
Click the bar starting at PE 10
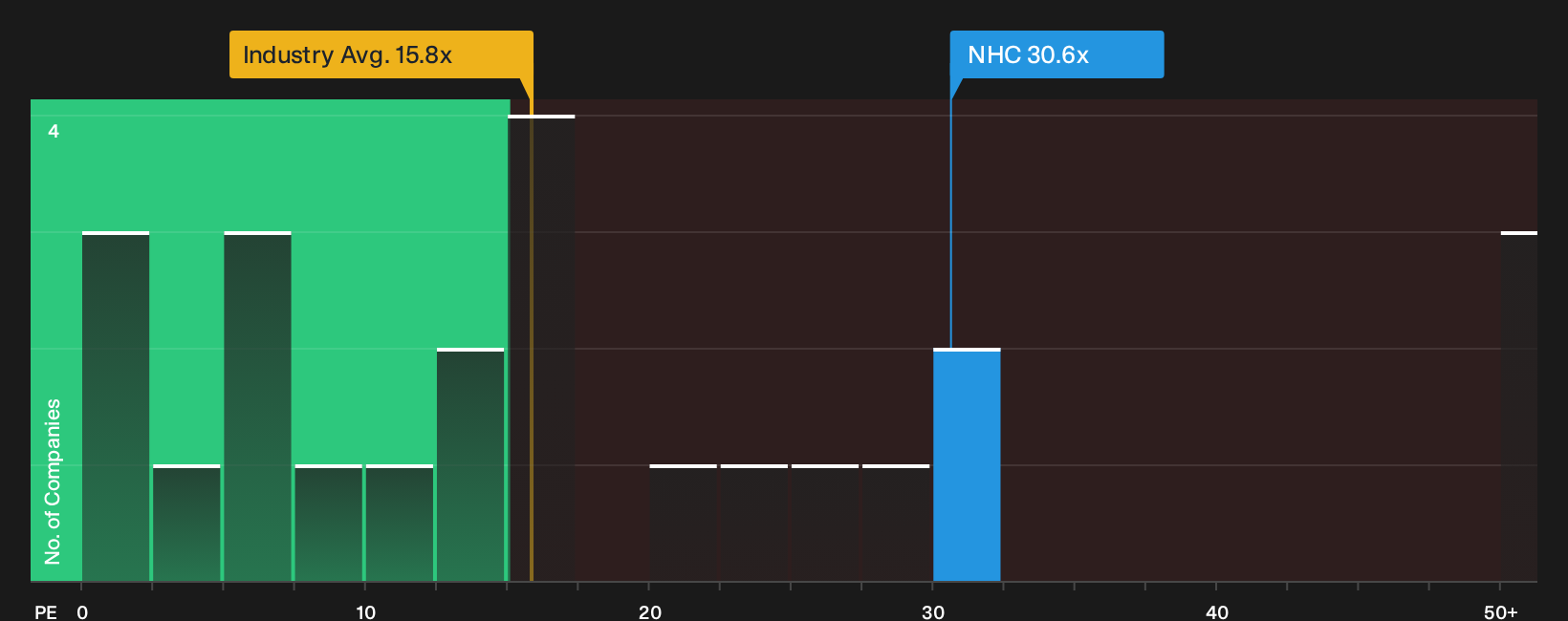400,524
